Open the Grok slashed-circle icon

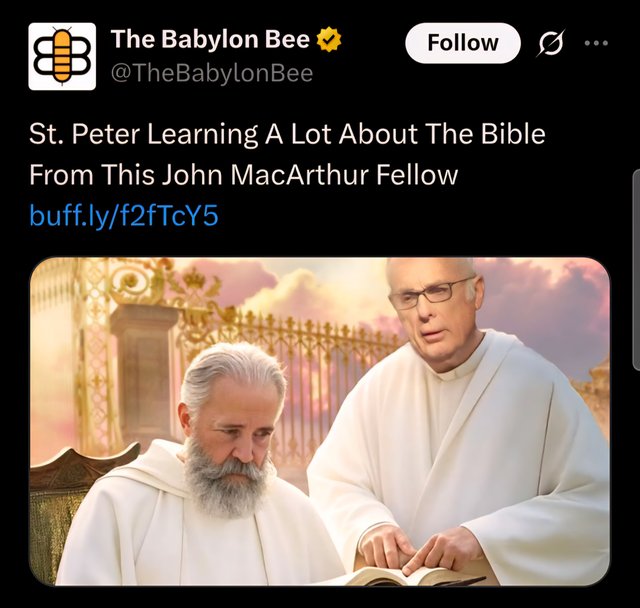click(x=552, y=42)
